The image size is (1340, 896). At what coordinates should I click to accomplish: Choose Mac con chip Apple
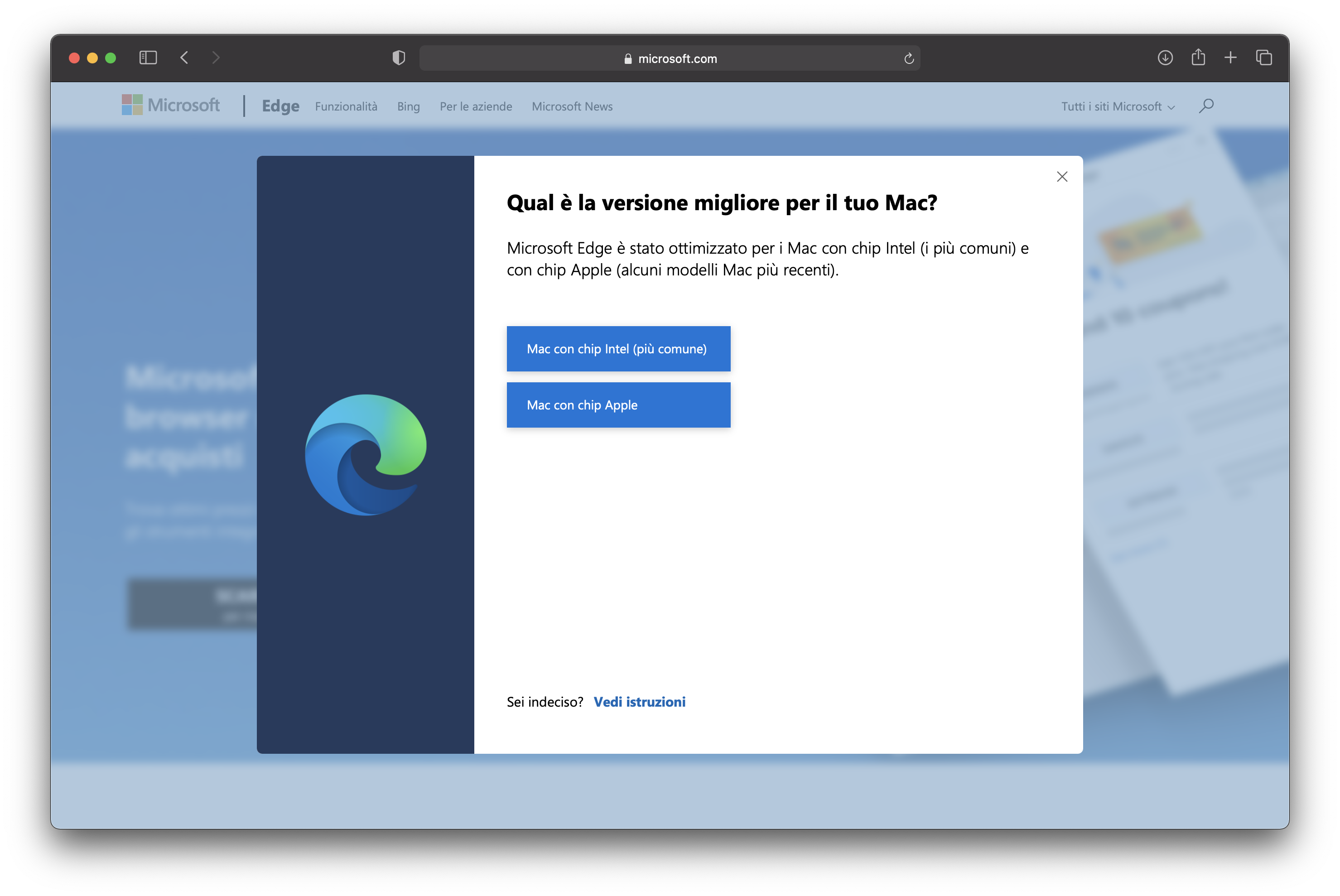(x=618, y=405)
